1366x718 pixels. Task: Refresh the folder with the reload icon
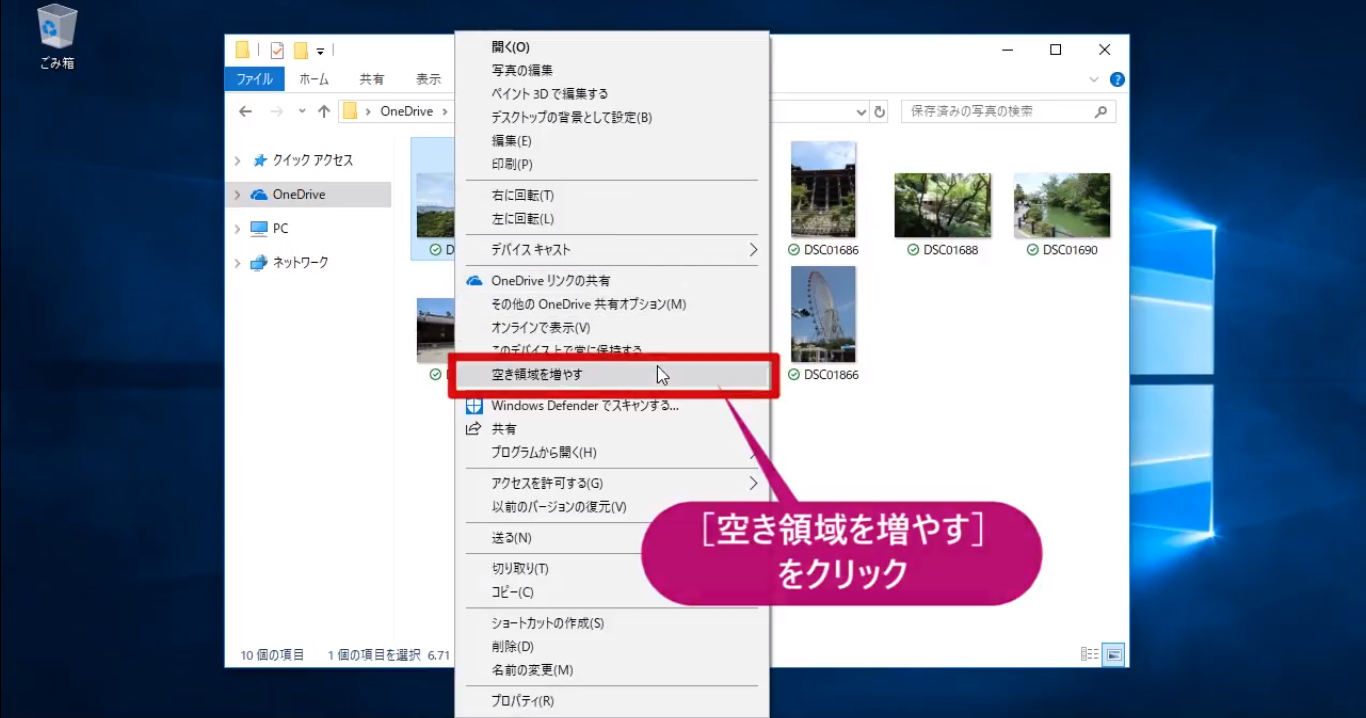click(x=880, y=111)
